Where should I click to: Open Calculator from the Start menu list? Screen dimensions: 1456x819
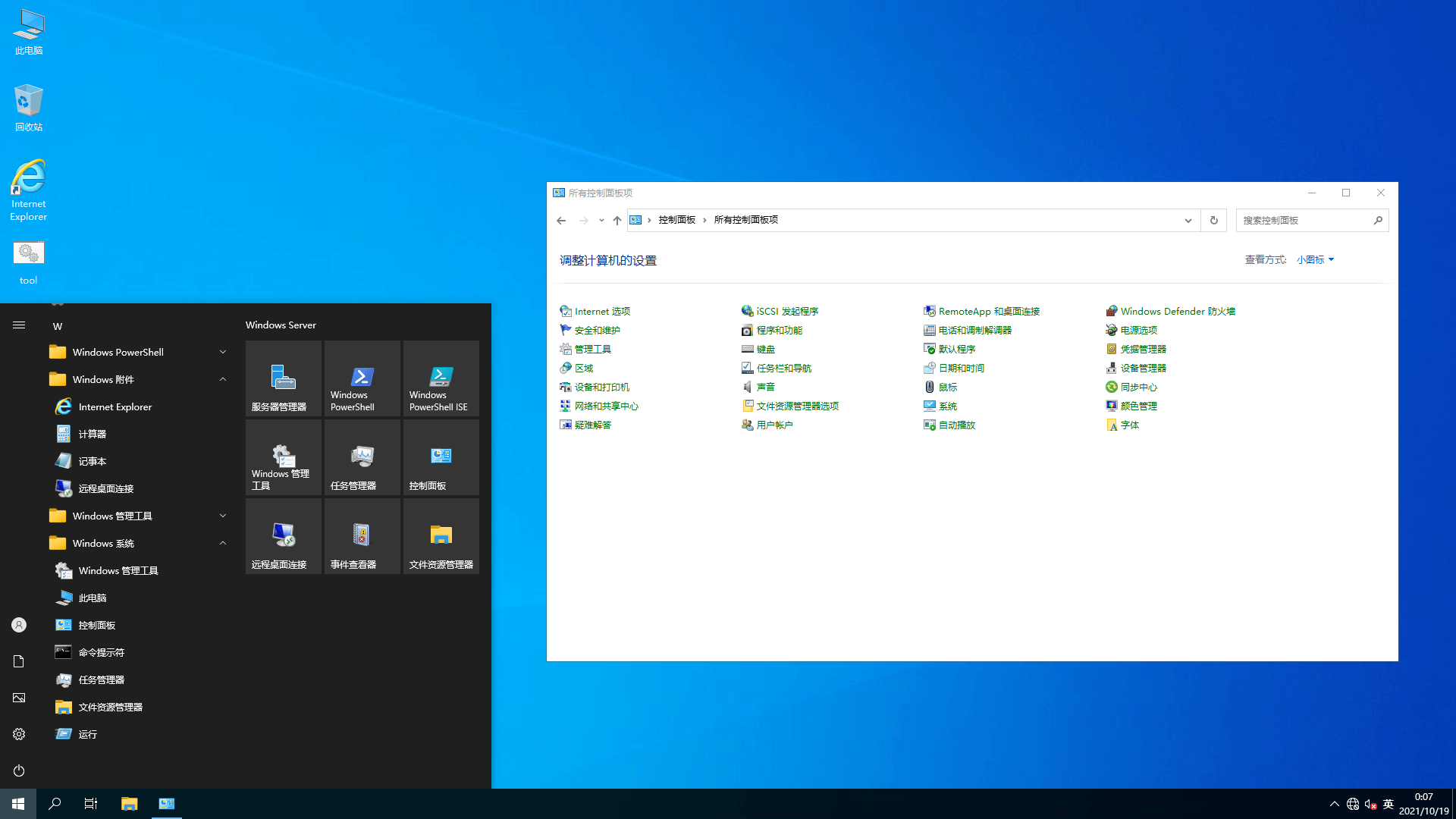click(92, 434)
